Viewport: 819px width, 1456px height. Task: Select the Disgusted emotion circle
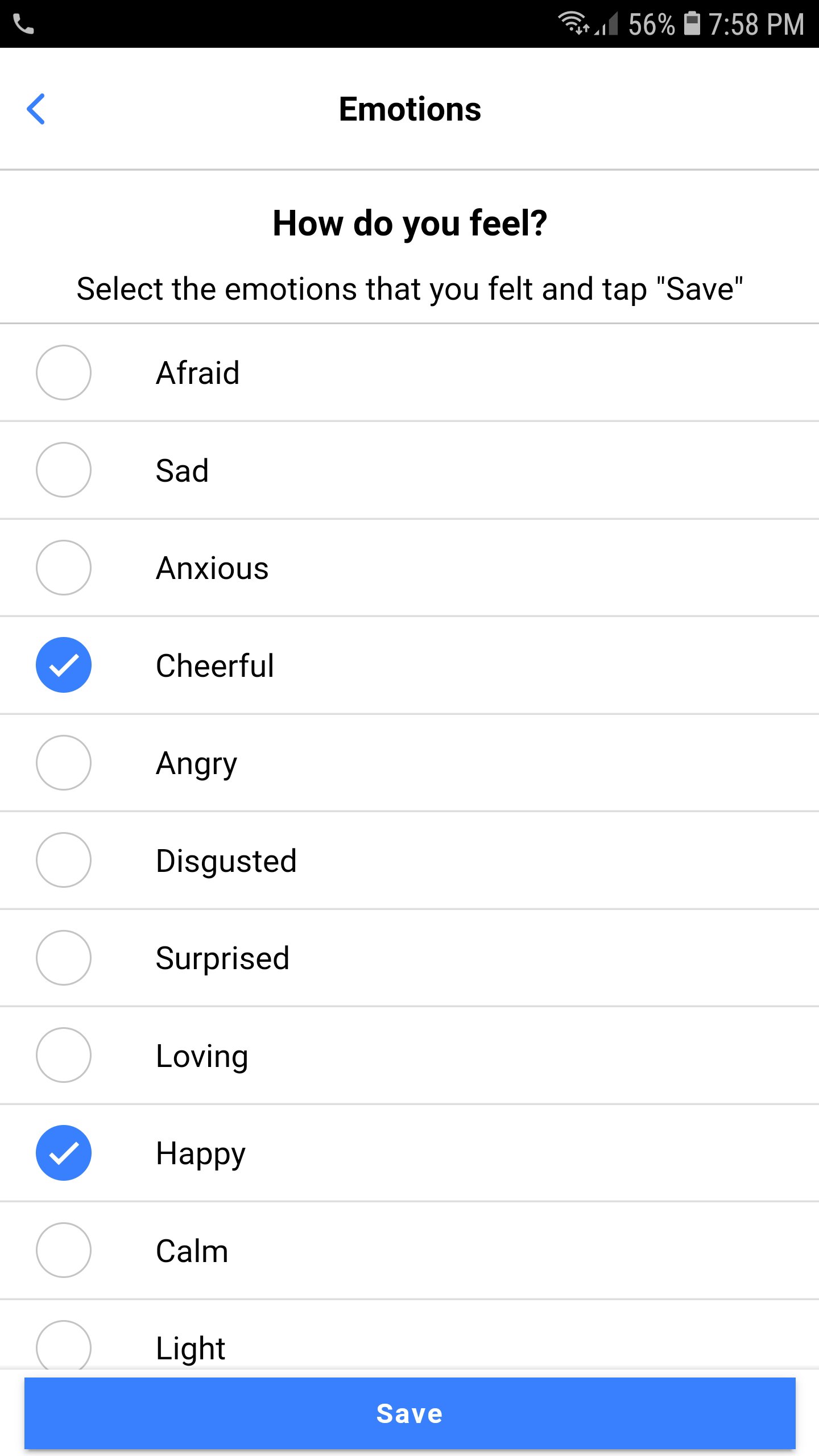click(x=64, y=860)
